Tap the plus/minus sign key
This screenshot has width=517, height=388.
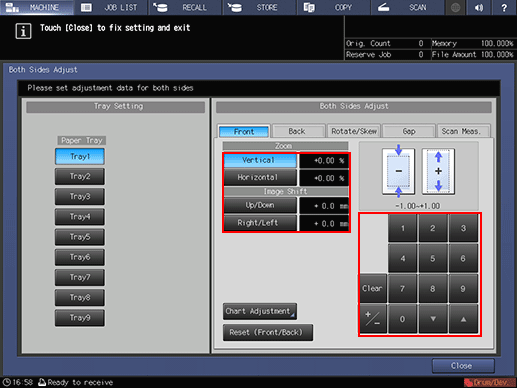[373, 319]
